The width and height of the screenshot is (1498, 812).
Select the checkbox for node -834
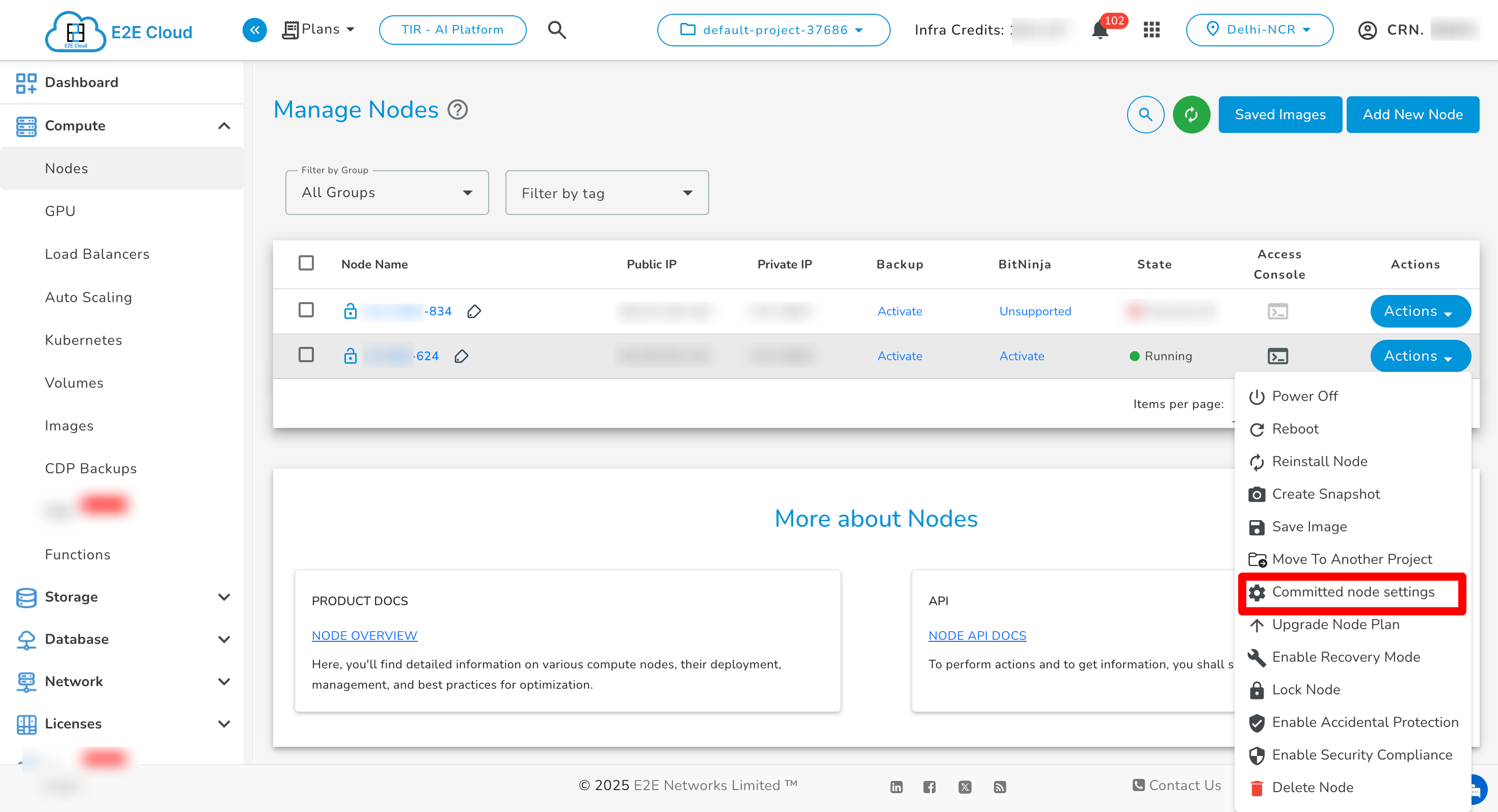pyautogui.click(x=306, y=310)
